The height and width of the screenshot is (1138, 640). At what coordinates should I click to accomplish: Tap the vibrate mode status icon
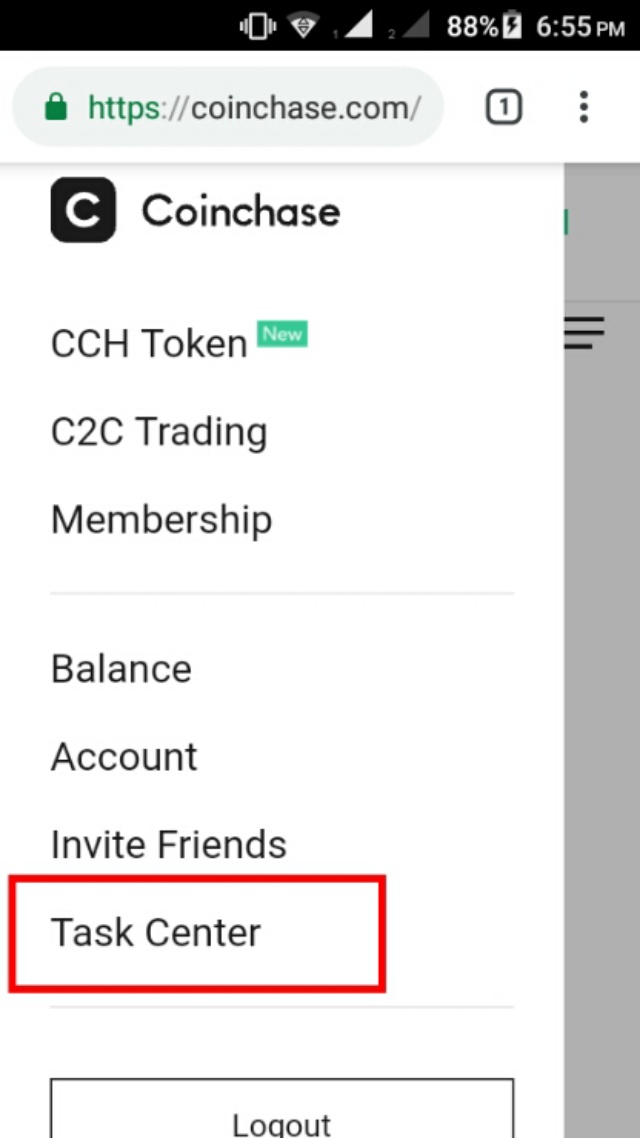258,26
